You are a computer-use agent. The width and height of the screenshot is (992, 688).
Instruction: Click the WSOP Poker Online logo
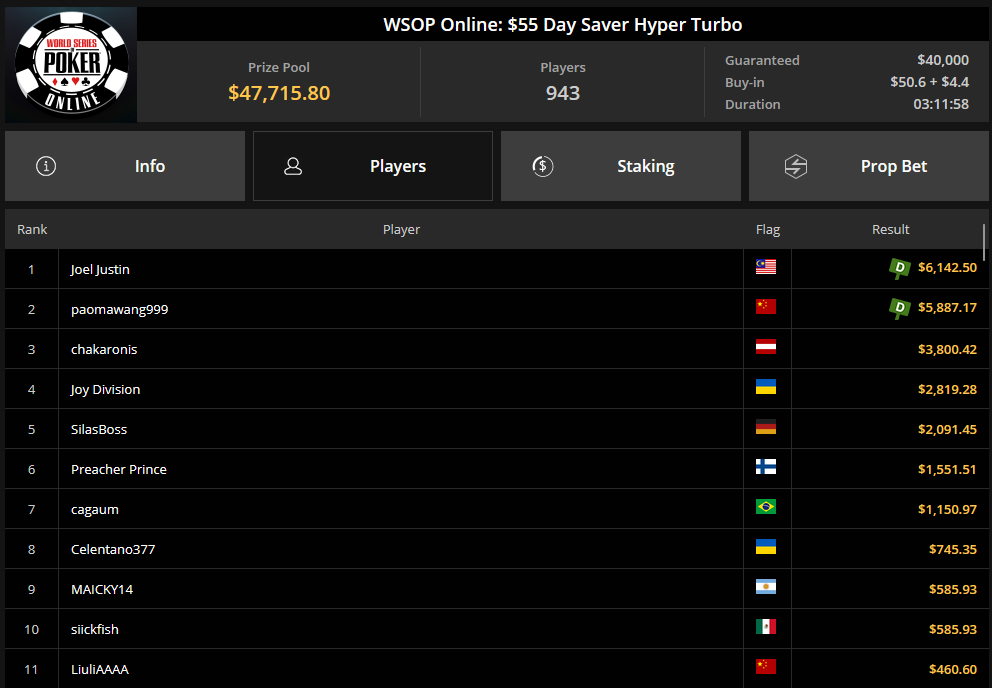(71, 65)
